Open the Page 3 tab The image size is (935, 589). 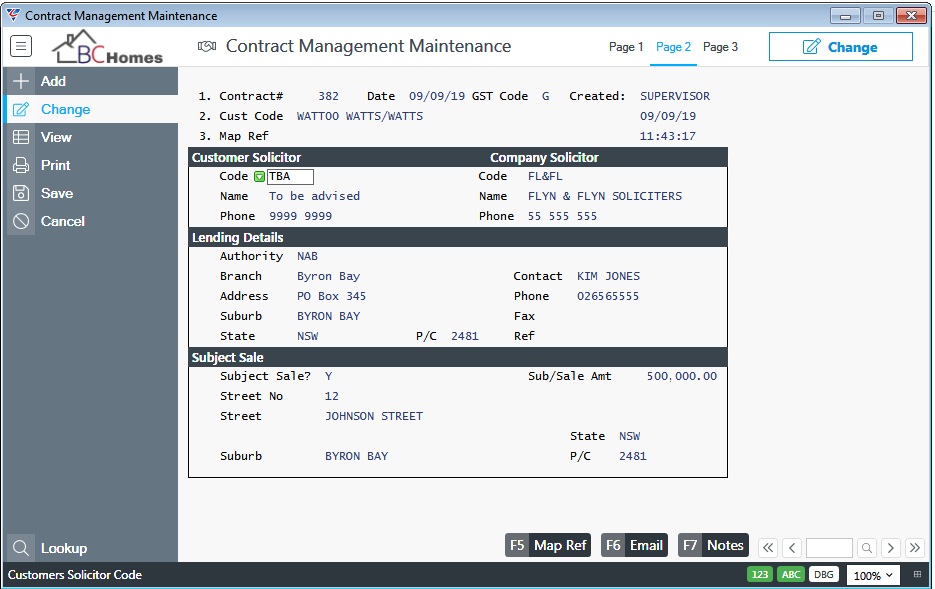coord(720,46)
